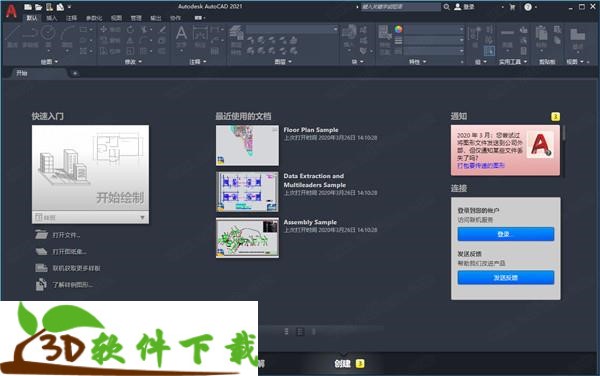Switch to the 参数化 ribbon tab
This screenshot has width=600, height=376.
tap(94, 18)
